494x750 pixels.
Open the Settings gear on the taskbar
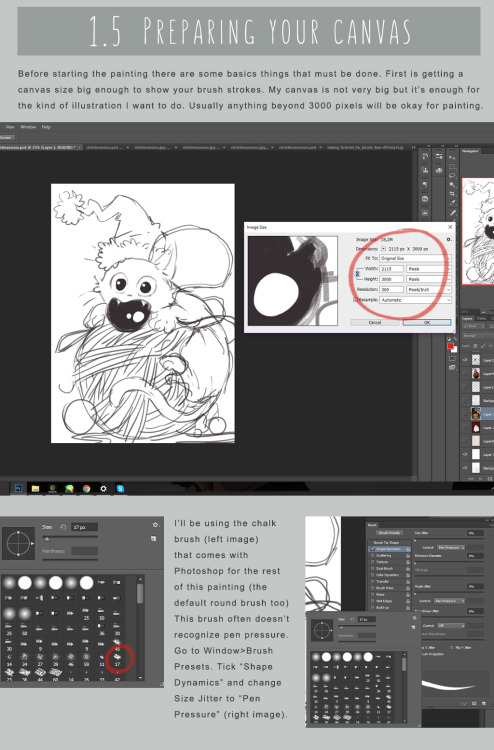(103, 488)
